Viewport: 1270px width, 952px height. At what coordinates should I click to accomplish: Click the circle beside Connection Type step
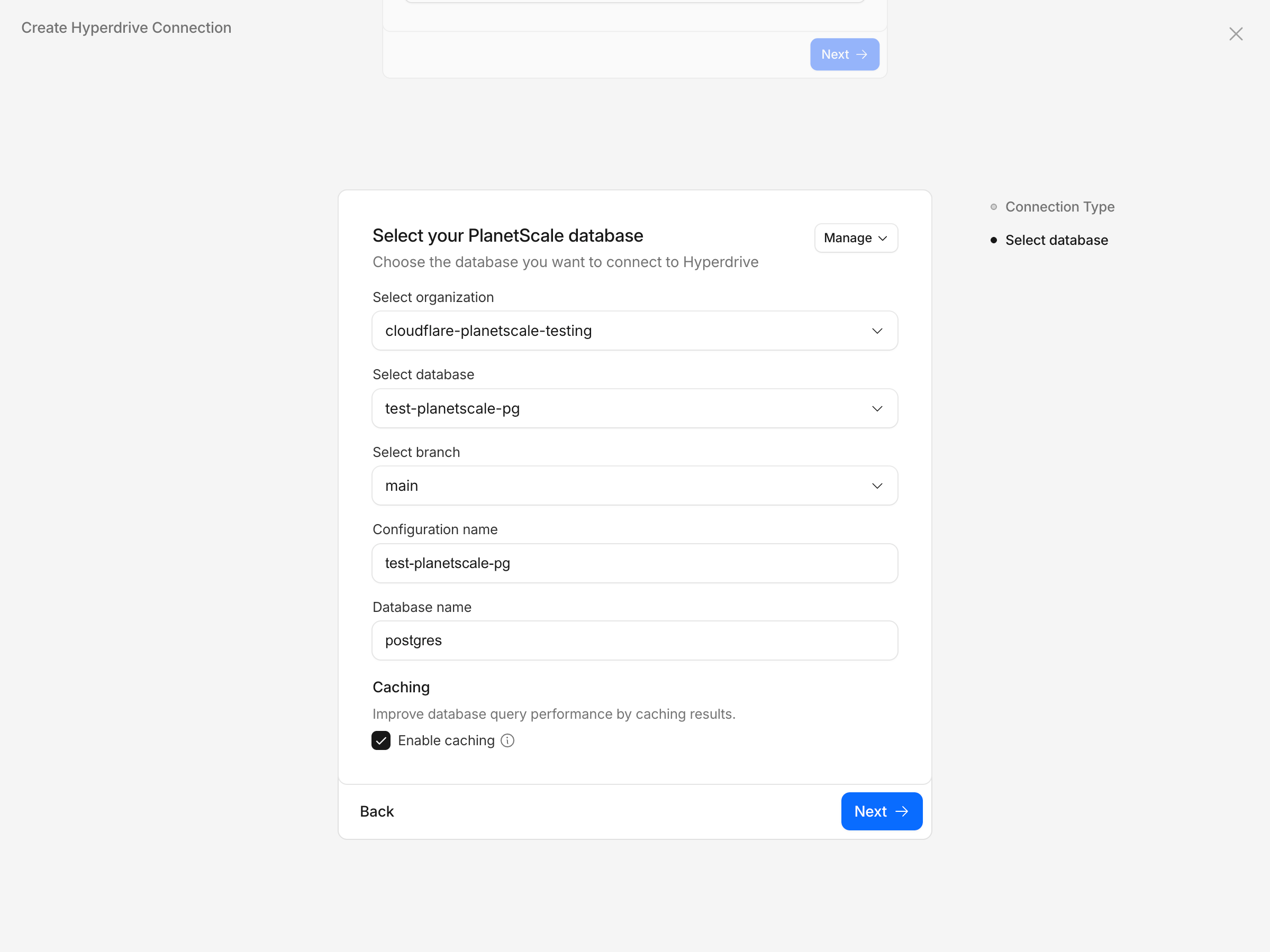click(x=994, y=207)
